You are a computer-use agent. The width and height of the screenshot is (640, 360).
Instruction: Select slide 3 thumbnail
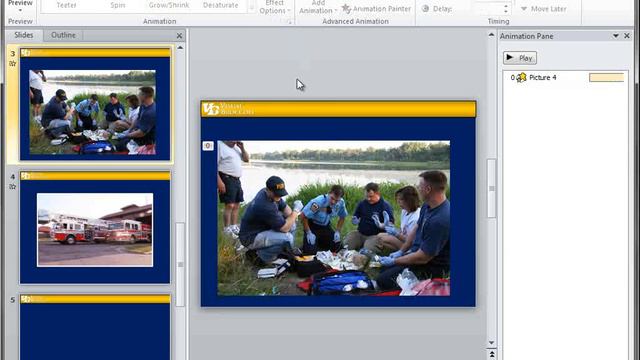click(x=95, y=104)
